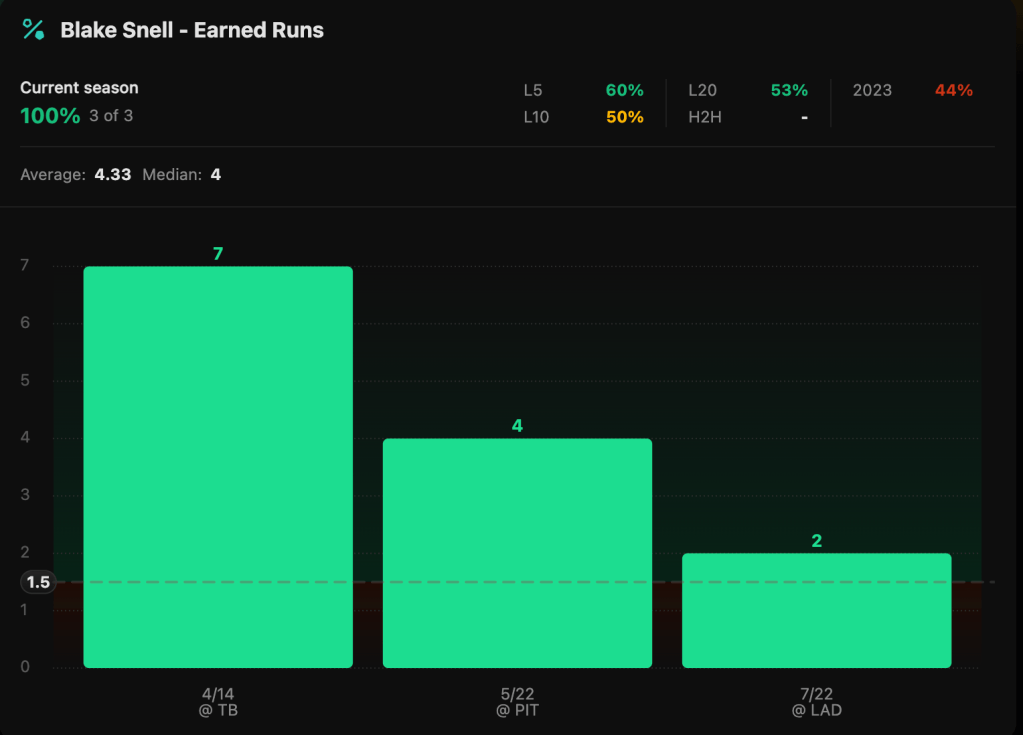
Task: Click the 4/14 @ TB axis label
Action: [x=218, y=702]
